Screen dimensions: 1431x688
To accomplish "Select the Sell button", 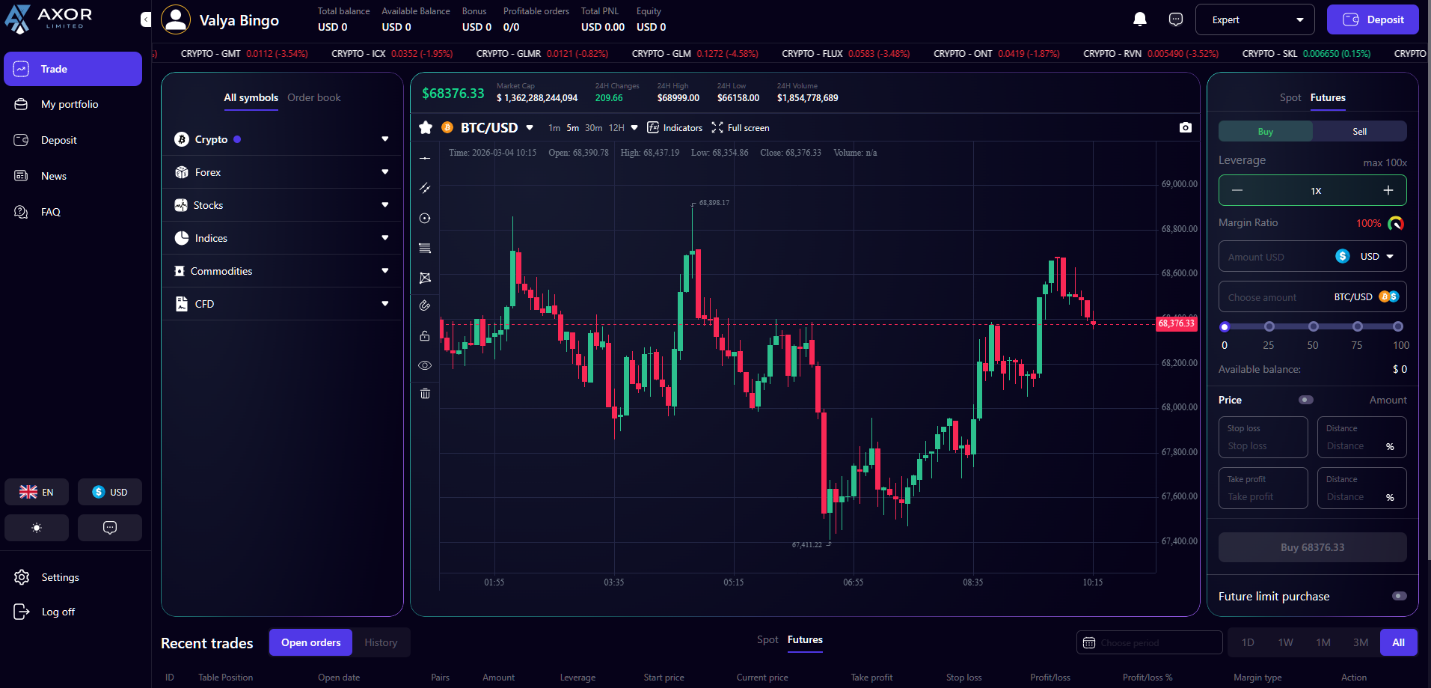I will pos(1359,131).
